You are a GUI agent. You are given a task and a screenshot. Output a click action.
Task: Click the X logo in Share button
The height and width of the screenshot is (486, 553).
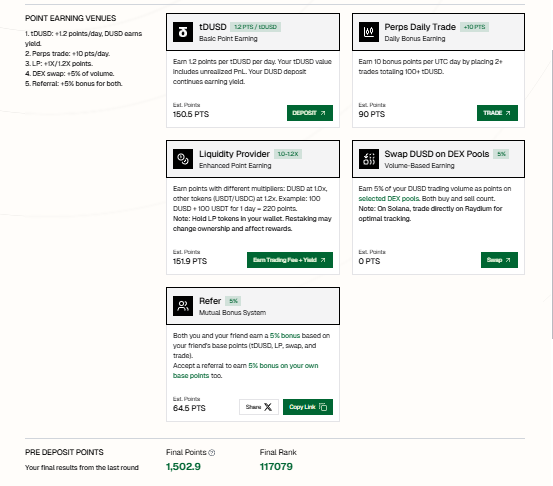[268, 407]
